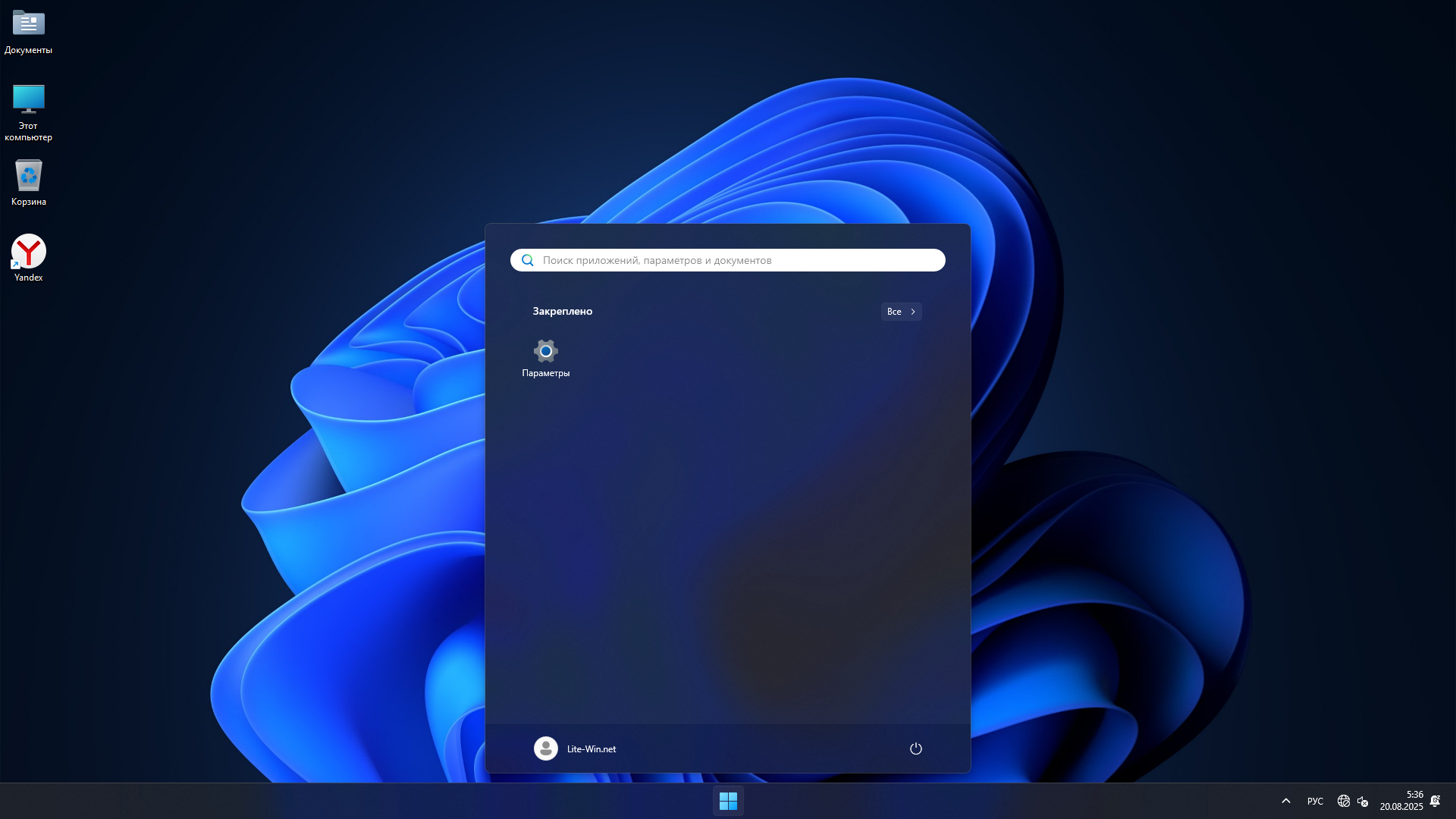Click the Закреплено pinned section heading
The width and height of the screenshot is (1456, 819).
[x=562, y=312]
